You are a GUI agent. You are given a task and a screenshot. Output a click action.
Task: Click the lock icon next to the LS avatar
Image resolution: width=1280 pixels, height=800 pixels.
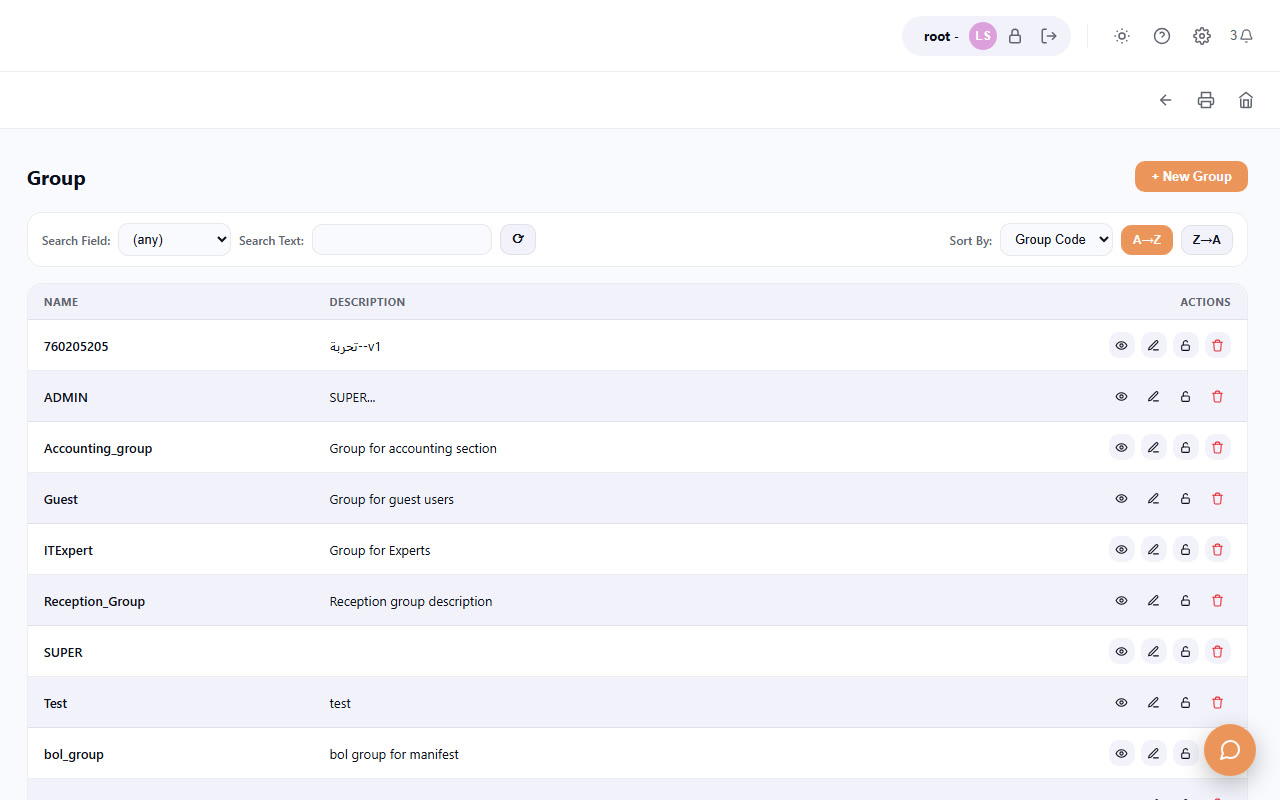point(1015,36)
